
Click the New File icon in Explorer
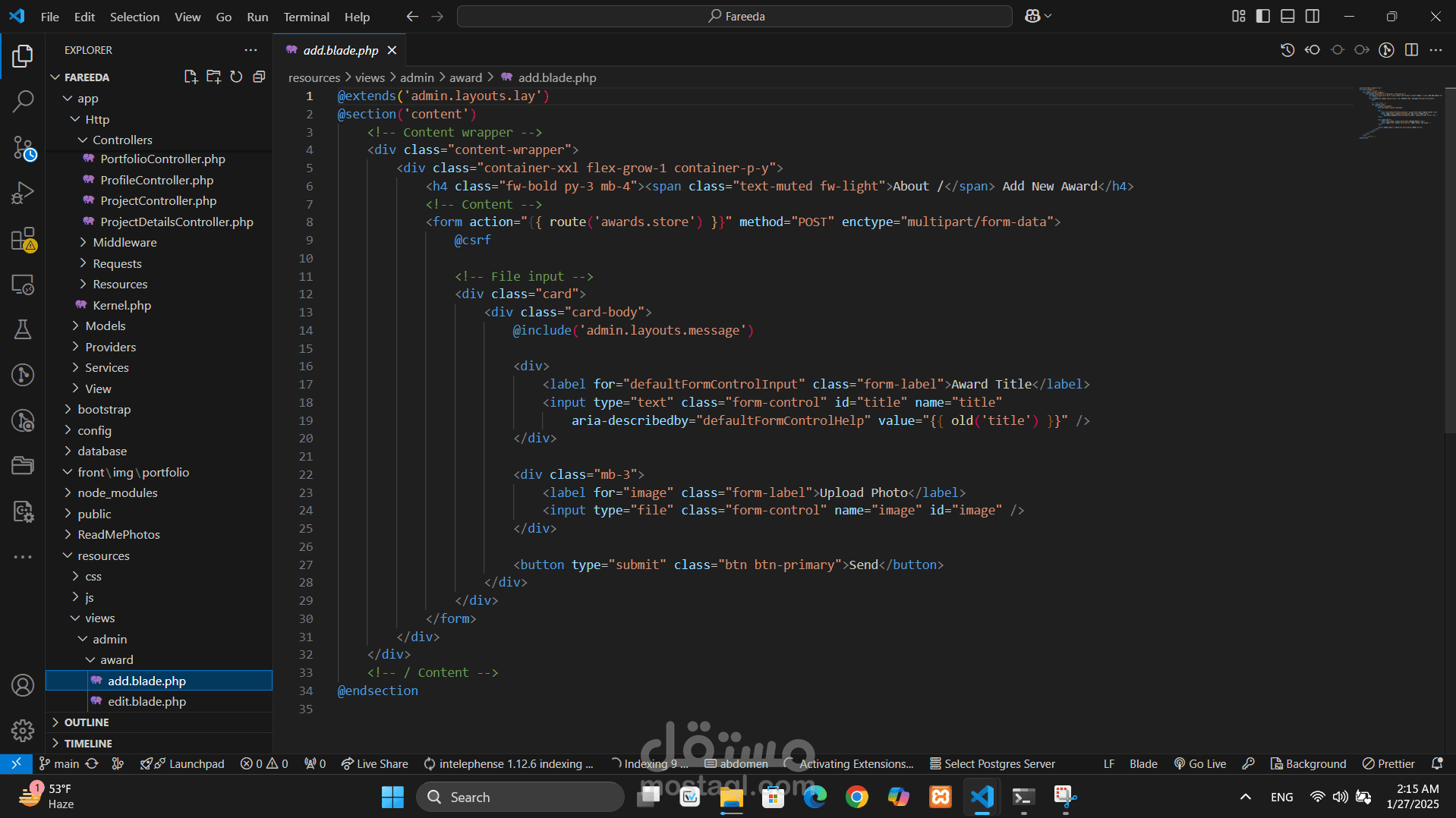point(191,77)
